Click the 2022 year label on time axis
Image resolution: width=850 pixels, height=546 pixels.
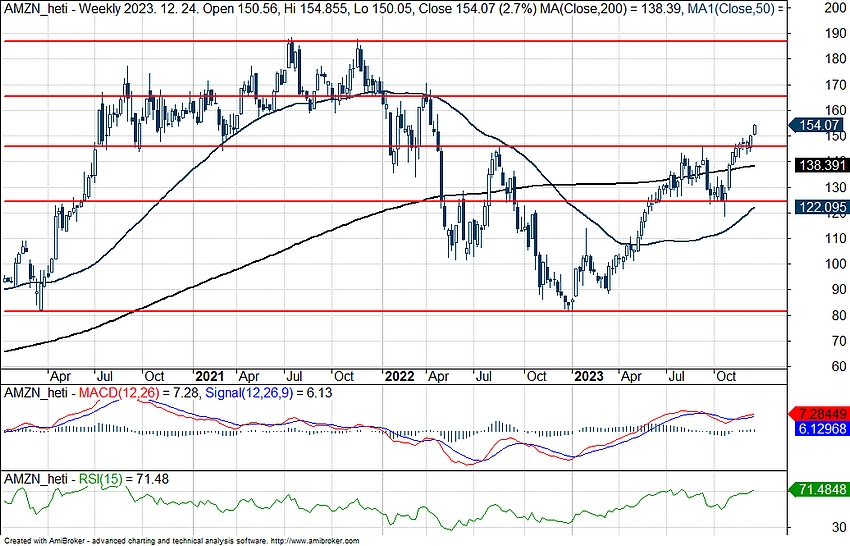(398, 376)
